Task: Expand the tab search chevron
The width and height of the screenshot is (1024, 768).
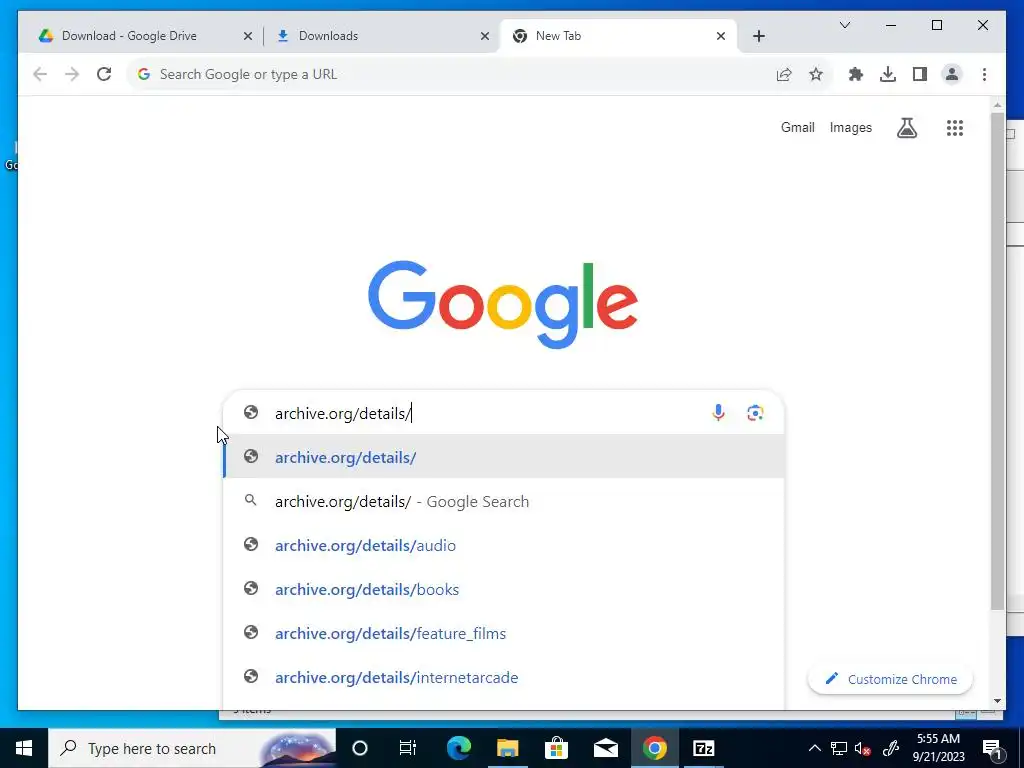Action: pos(844,25)
